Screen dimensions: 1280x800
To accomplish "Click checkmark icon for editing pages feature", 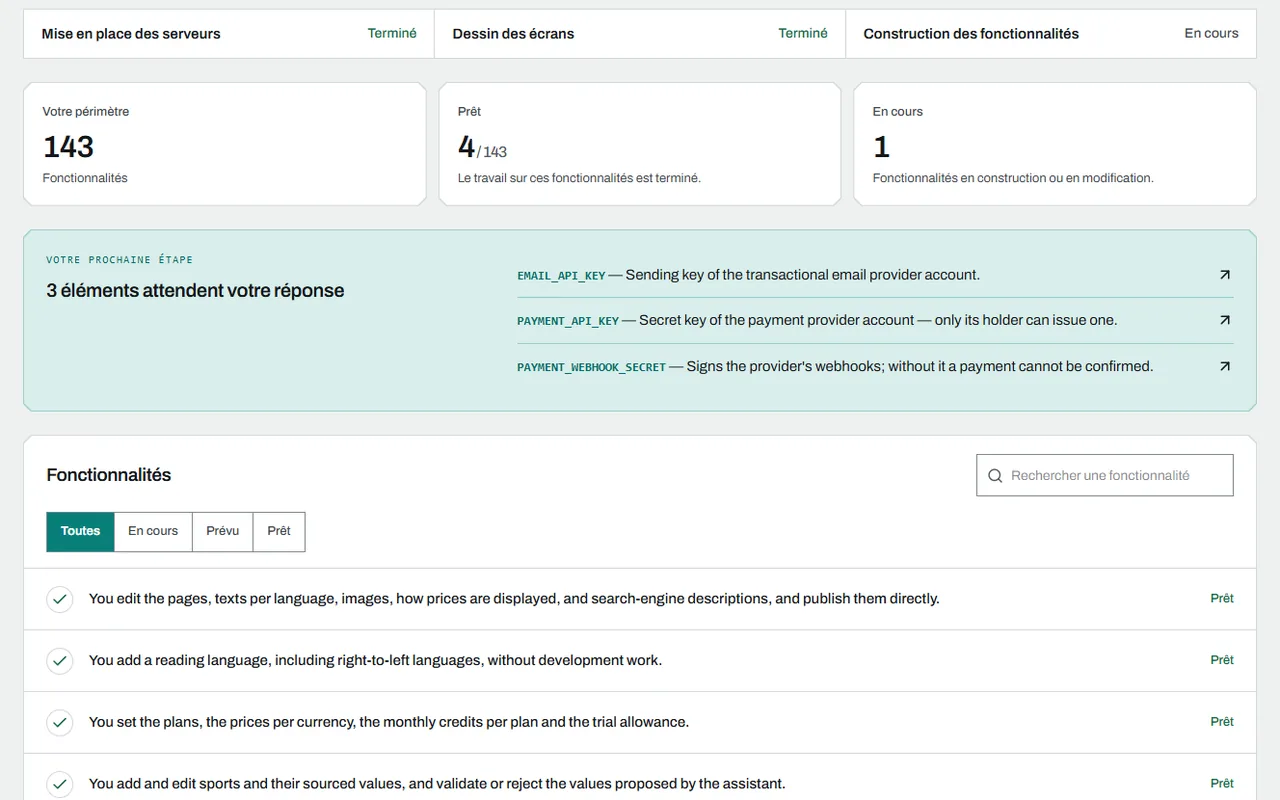I will (x=60, y=599).
